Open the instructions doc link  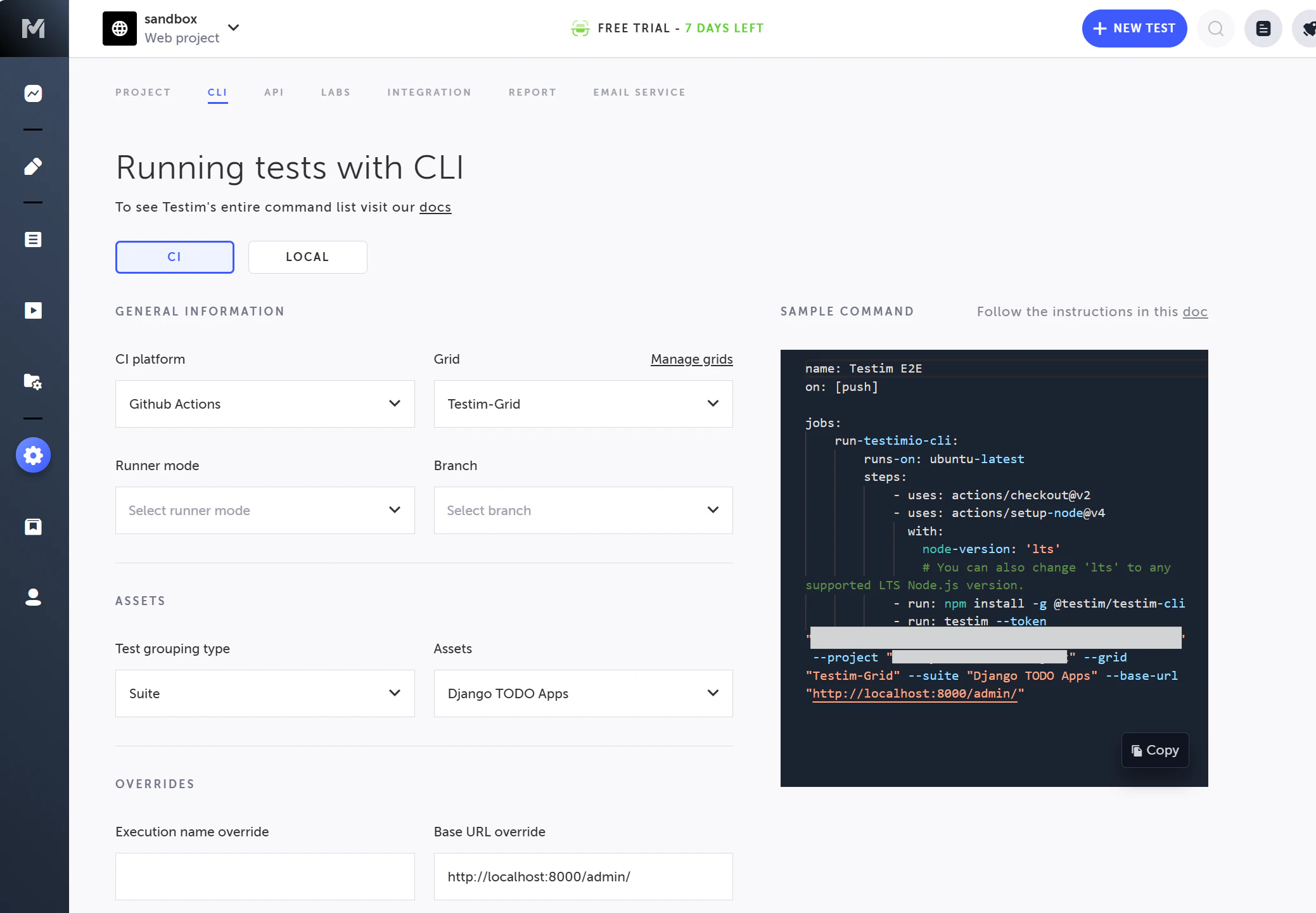pos(1195,312)
